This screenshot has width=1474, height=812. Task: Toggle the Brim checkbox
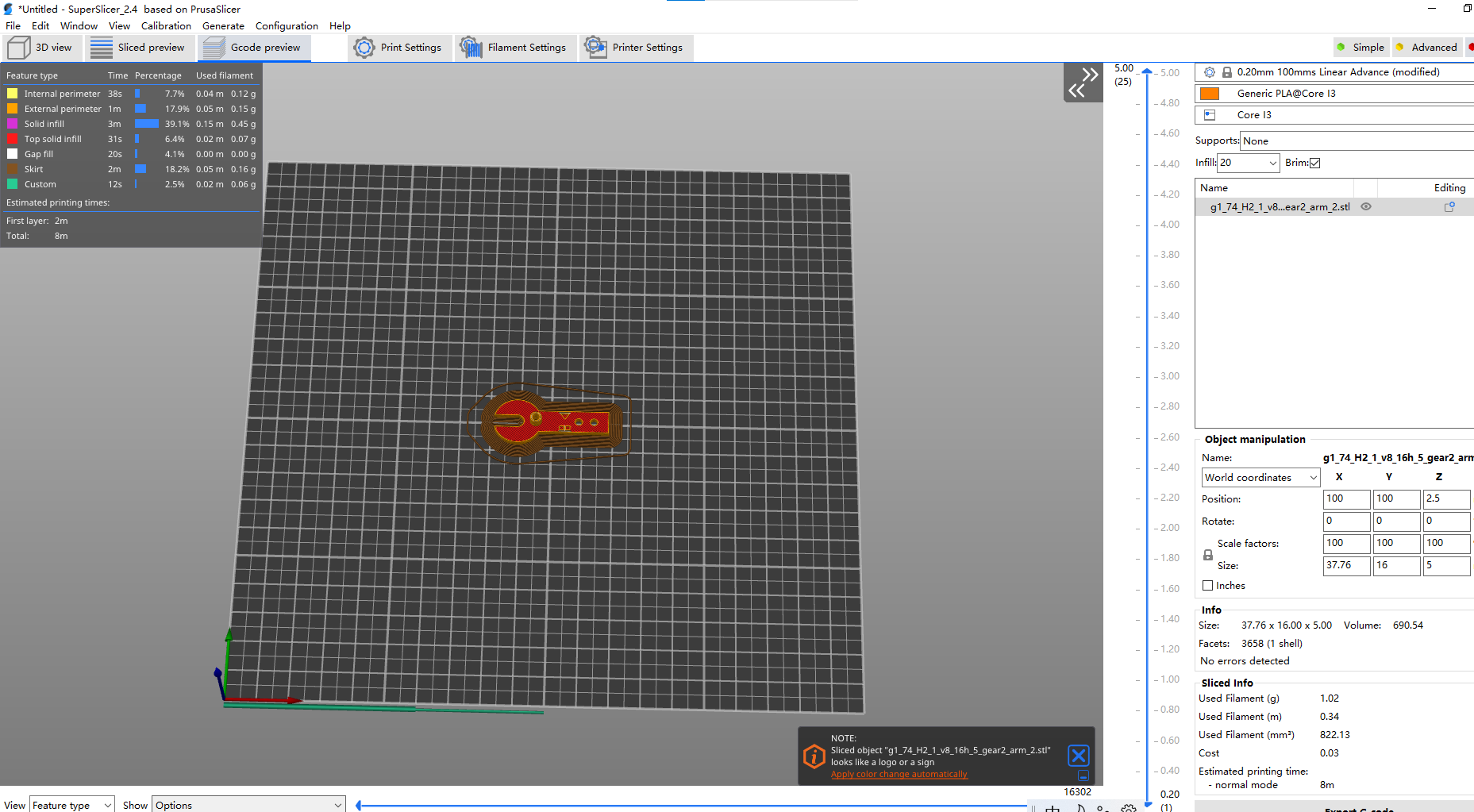(1314, 163)
